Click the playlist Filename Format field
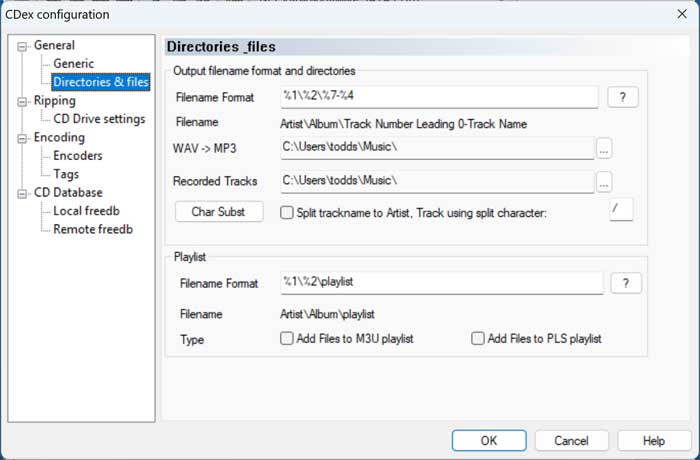 tap(442, 283)
